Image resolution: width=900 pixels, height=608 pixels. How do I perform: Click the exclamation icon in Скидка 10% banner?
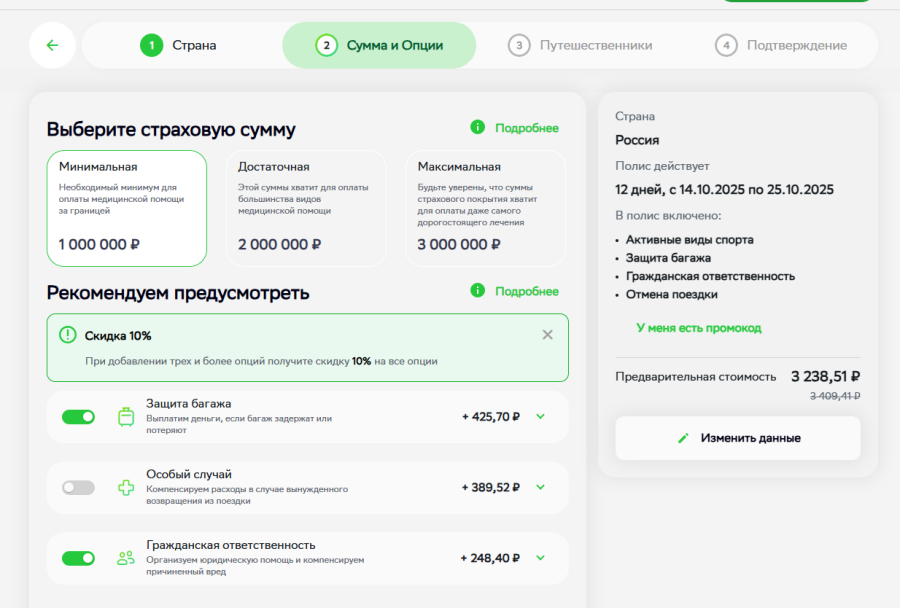pos(67,335)
